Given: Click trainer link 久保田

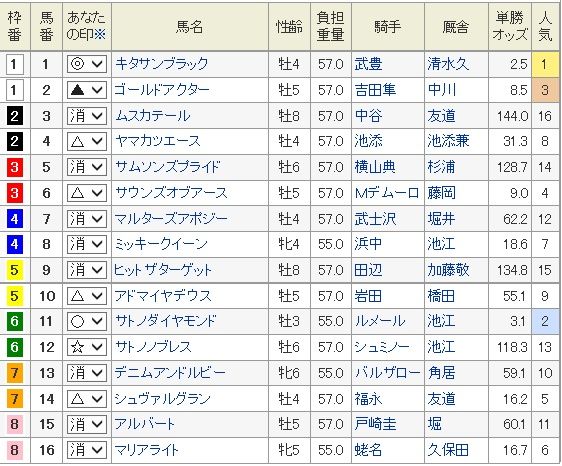Looking at the screenshot, I should 448,450.
